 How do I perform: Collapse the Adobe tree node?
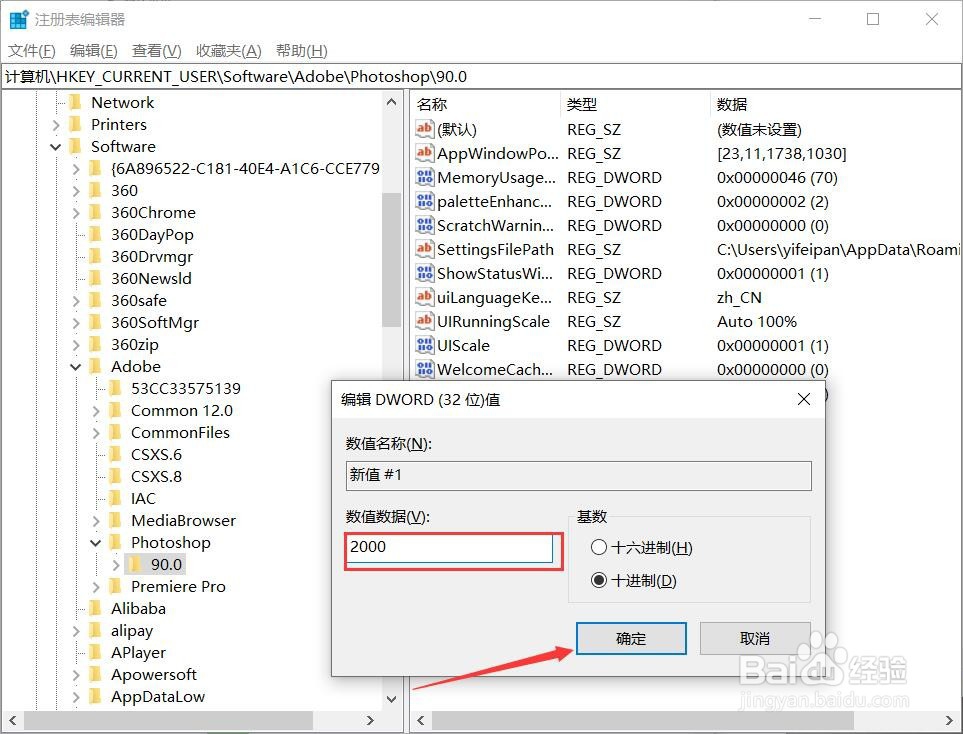point(76,367)
